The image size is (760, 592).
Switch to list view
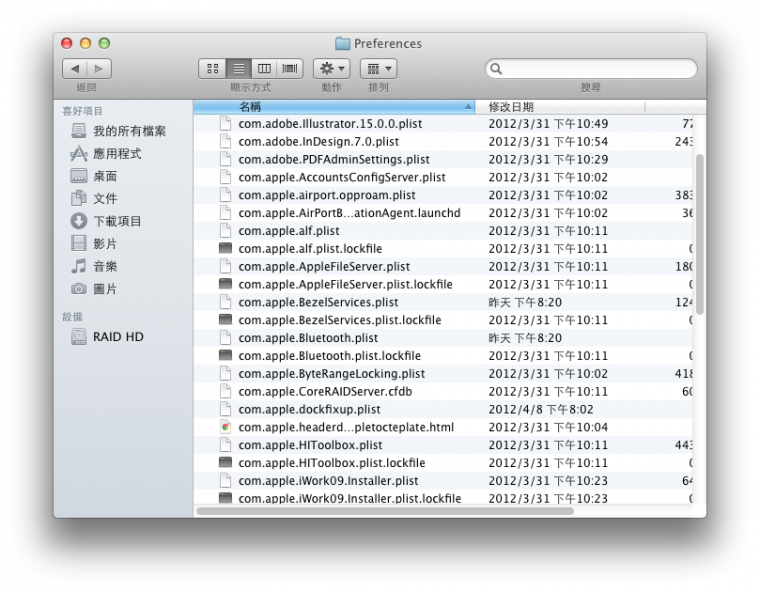click(x=239, y=68)
